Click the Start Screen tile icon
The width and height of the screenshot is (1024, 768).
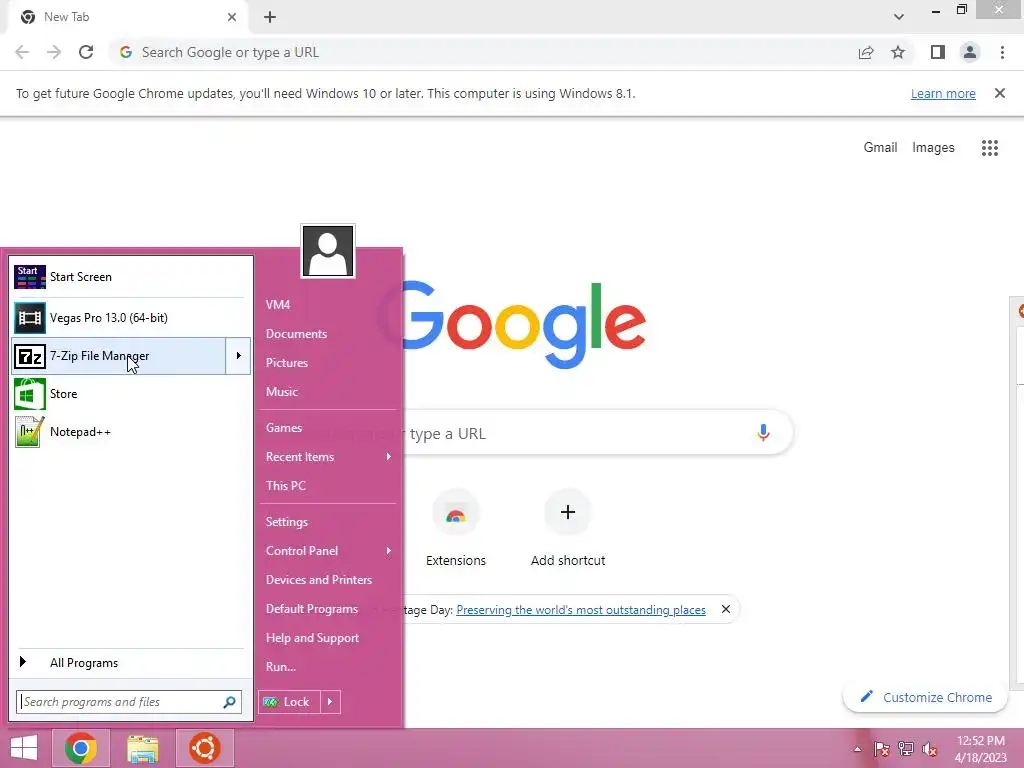tap(30, 277)
